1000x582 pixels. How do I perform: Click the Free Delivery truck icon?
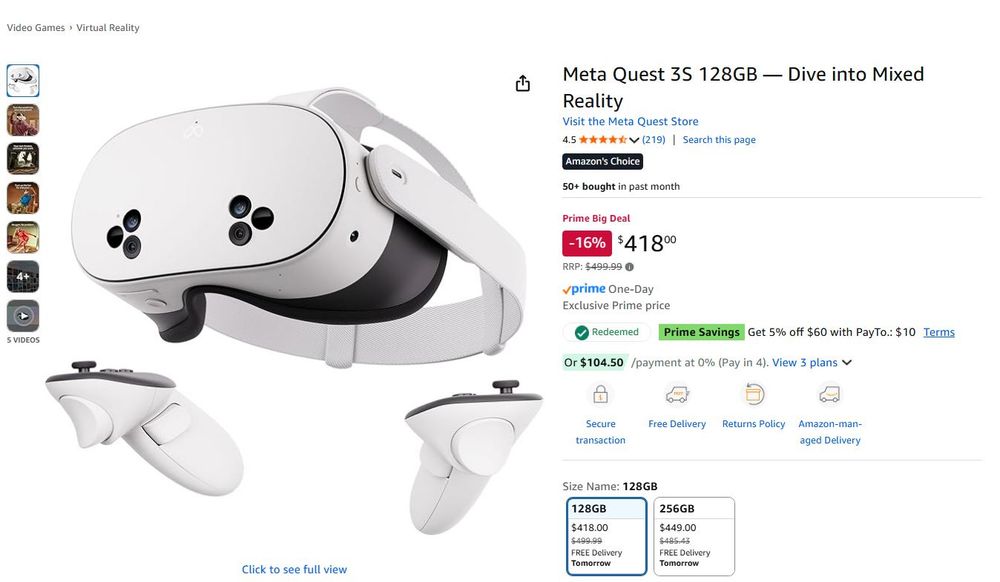[x=677, y=395]
